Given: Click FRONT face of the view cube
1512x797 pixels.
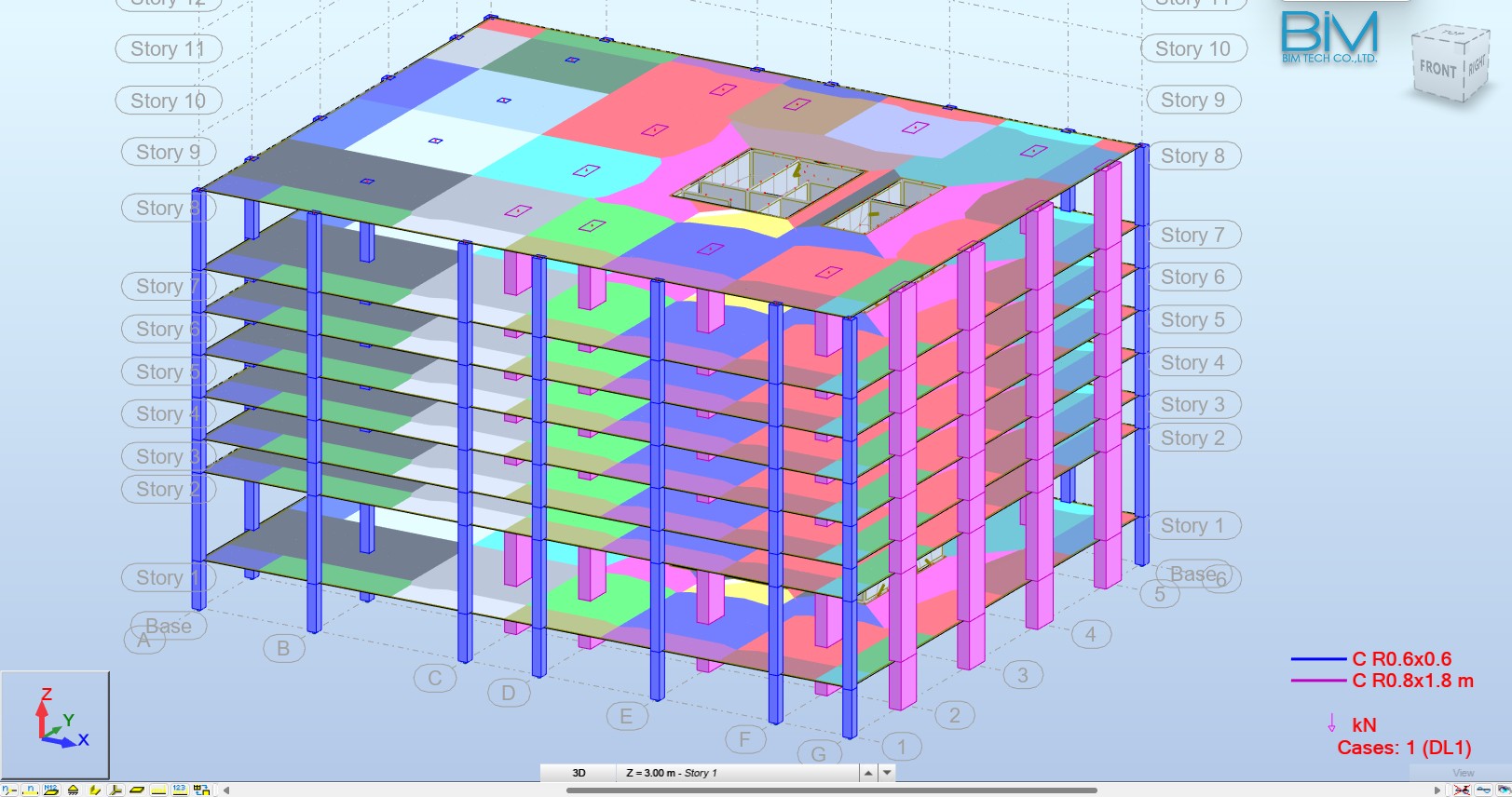Looking at the screenshot, I should pyautogui.click(x=1437, y=69).
